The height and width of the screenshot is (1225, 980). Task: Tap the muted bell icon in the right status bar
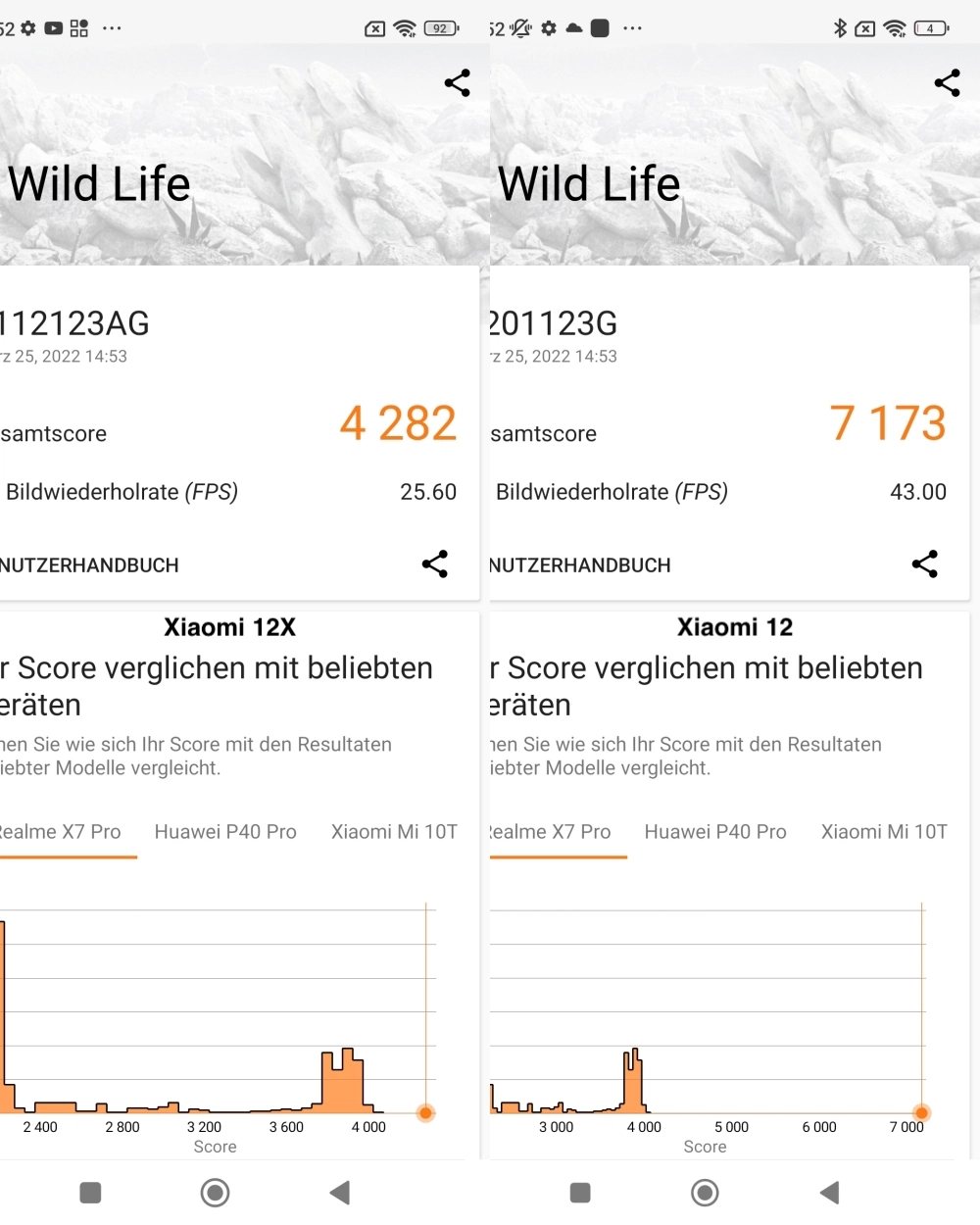(x=522, y=28)
